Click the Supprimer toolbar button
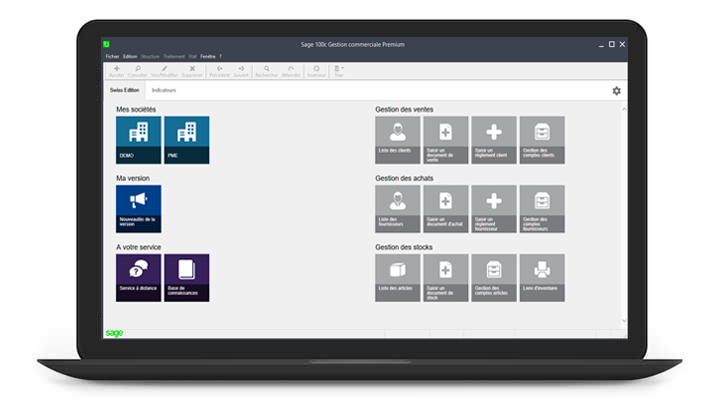The height and width of the screenshot is (400, 710). tap(192, 71)
